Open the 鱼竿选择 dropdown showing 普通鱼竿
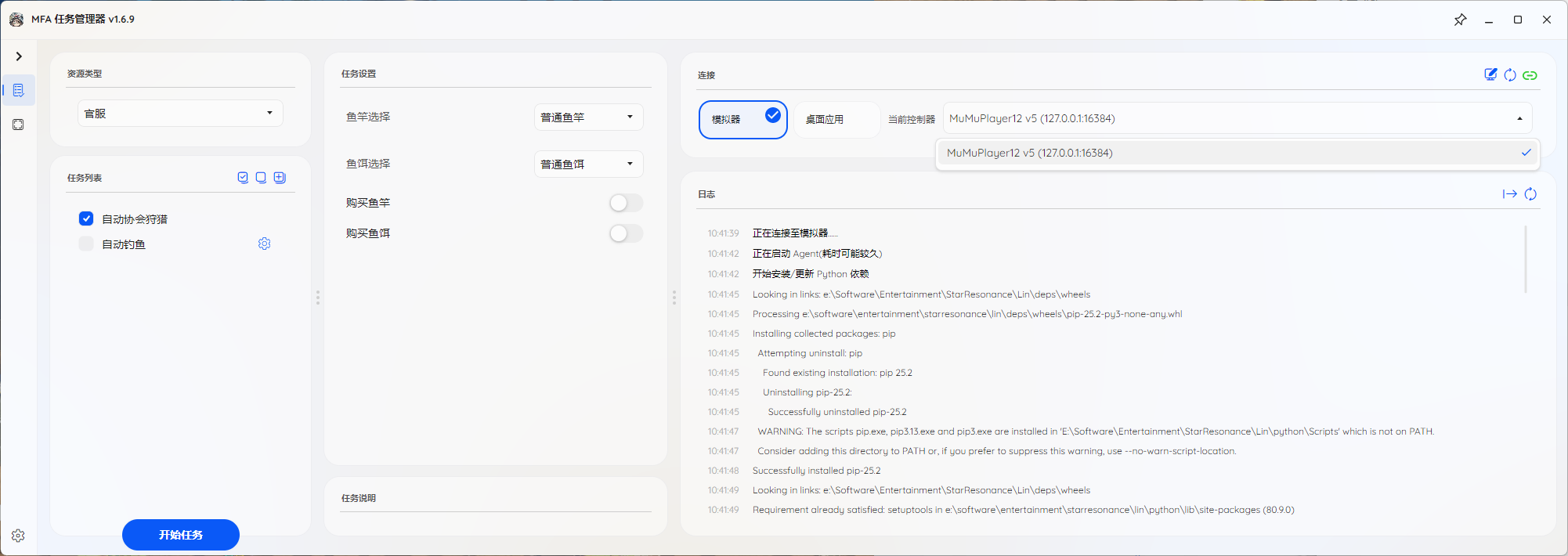Screen dimensions: 1568x556 [x=588, y=117]
